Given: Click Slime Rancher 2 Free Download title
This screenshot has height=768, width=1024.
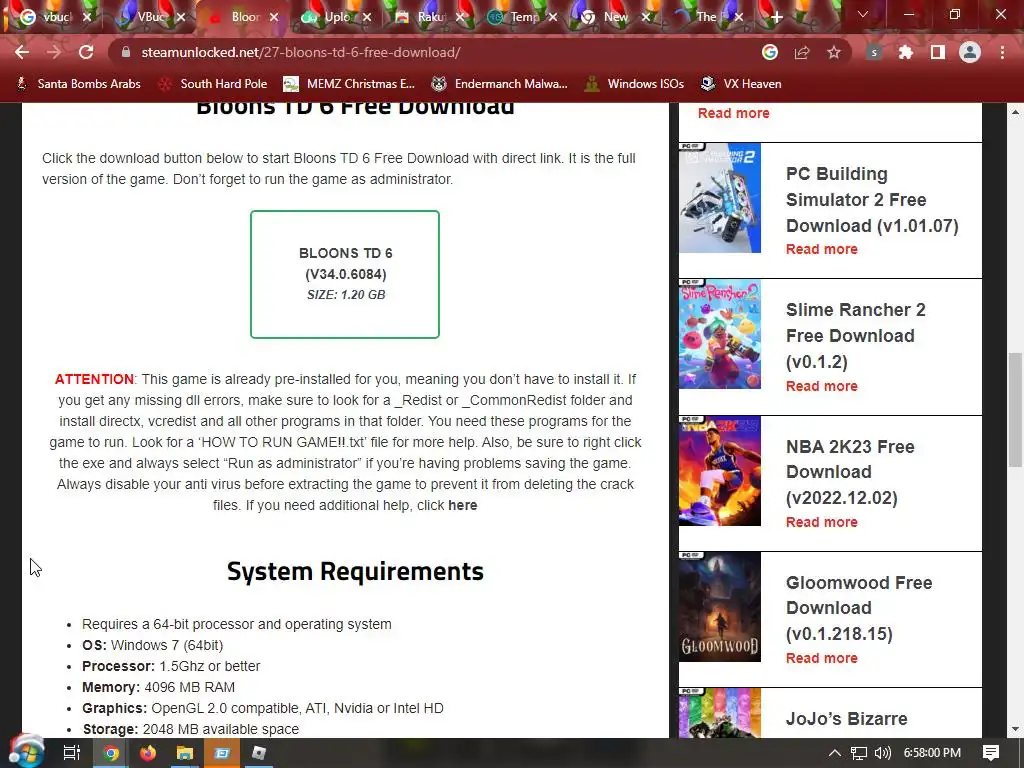Looking at the screenshot, I should pyautogui.click(x=856, y=336).
